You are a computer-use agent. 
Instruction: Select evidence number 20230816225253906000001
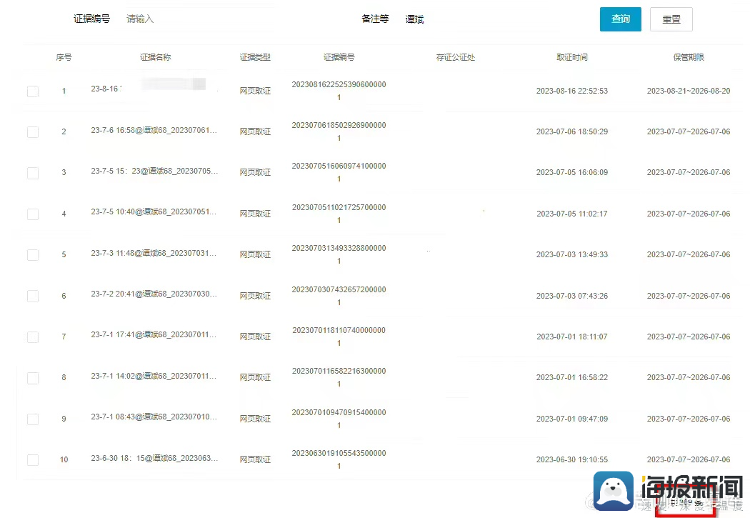pyautogui.click(x=339, y=91)
